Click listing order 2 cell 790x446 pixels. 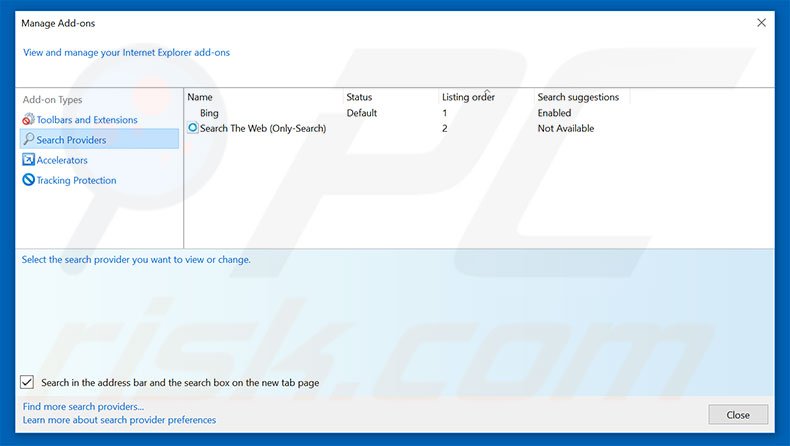click(x=444, y=129)
